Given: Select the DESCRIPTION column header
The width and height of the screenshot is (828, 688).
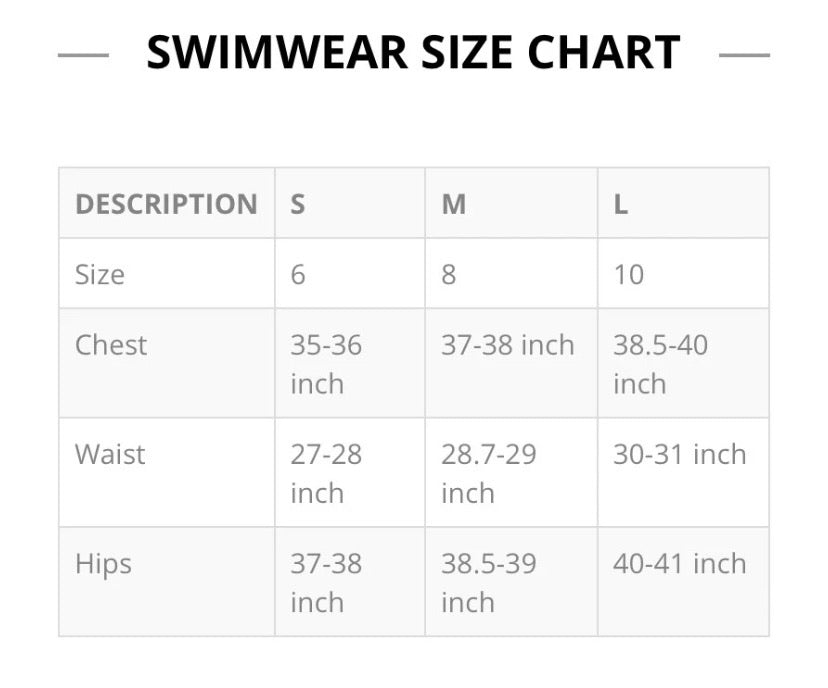Looking at the screenshot, I should tap(166, 204).
